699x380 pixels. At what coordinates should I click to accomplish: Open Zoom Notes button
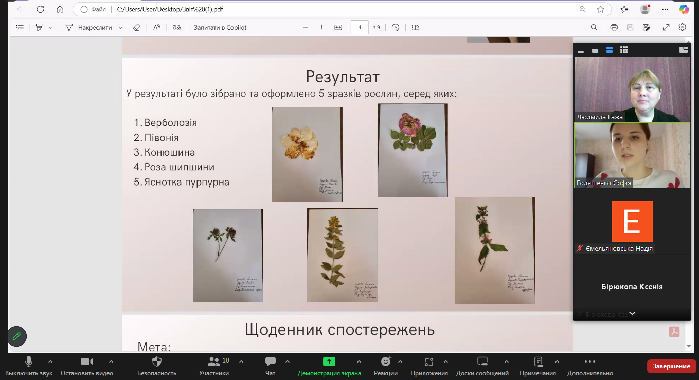click(x=538, y=366)
